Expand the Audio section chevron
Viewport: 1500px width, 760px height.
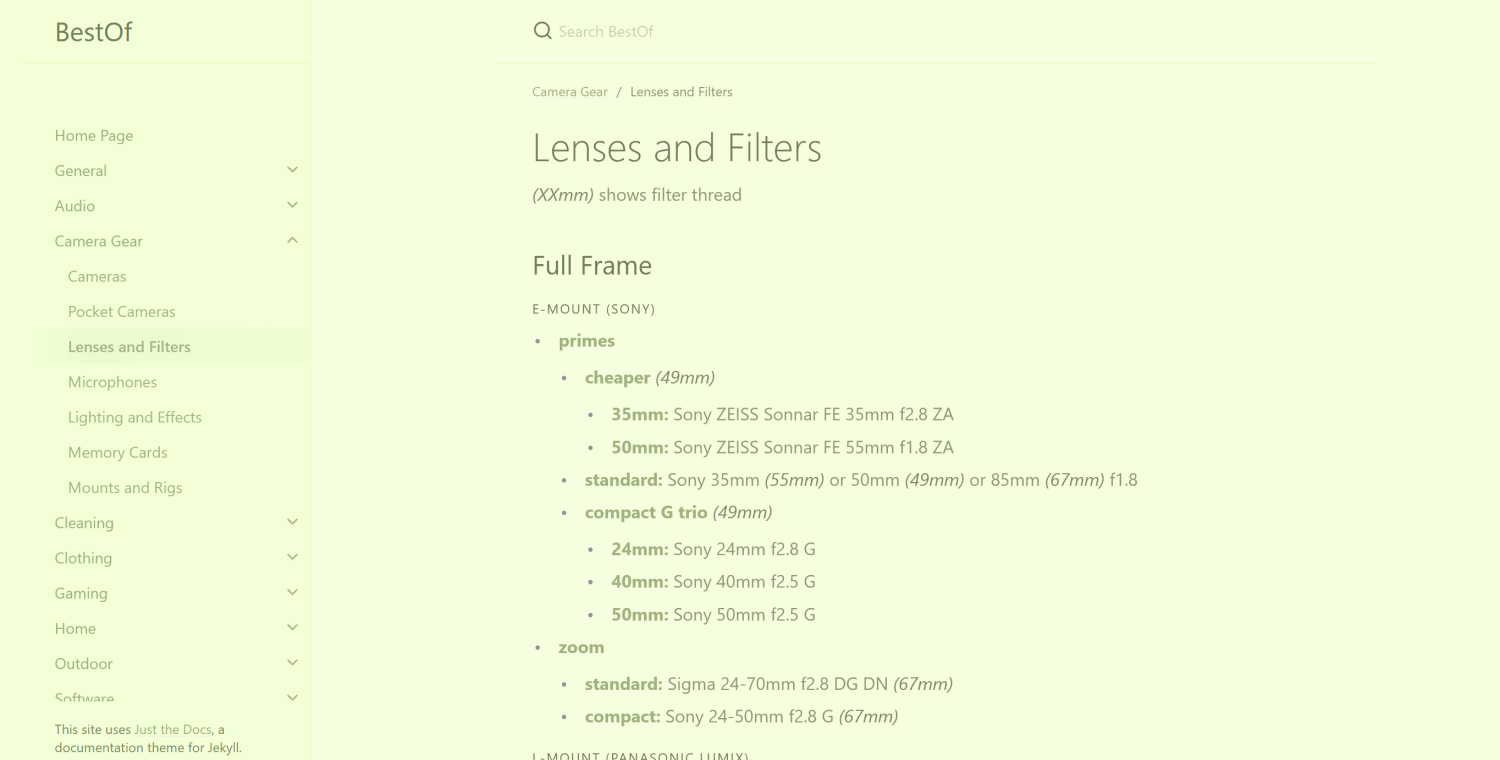[292, 205]
